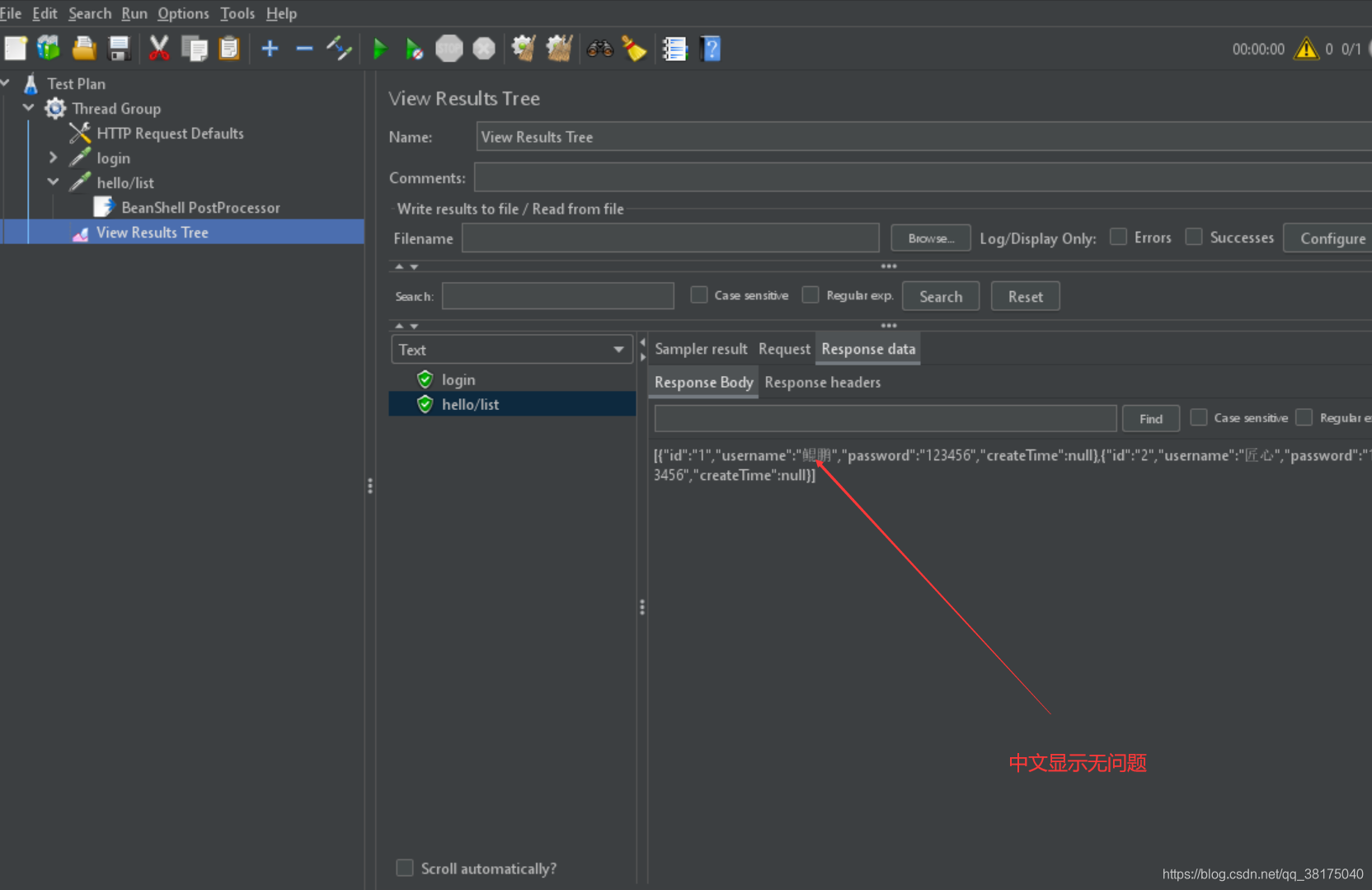This screenshot has width=1372, height=890.
Task: Click Start no pauses icon
Action: (x=414, y=49)
